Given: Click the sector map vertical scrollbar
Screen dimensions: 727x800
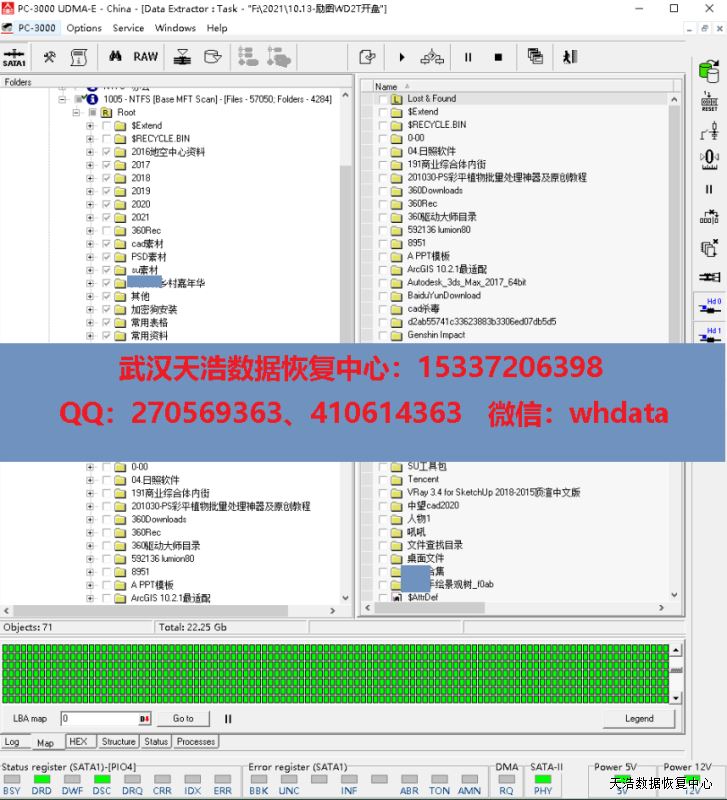Looking at the screenshot, I should 676,673.
